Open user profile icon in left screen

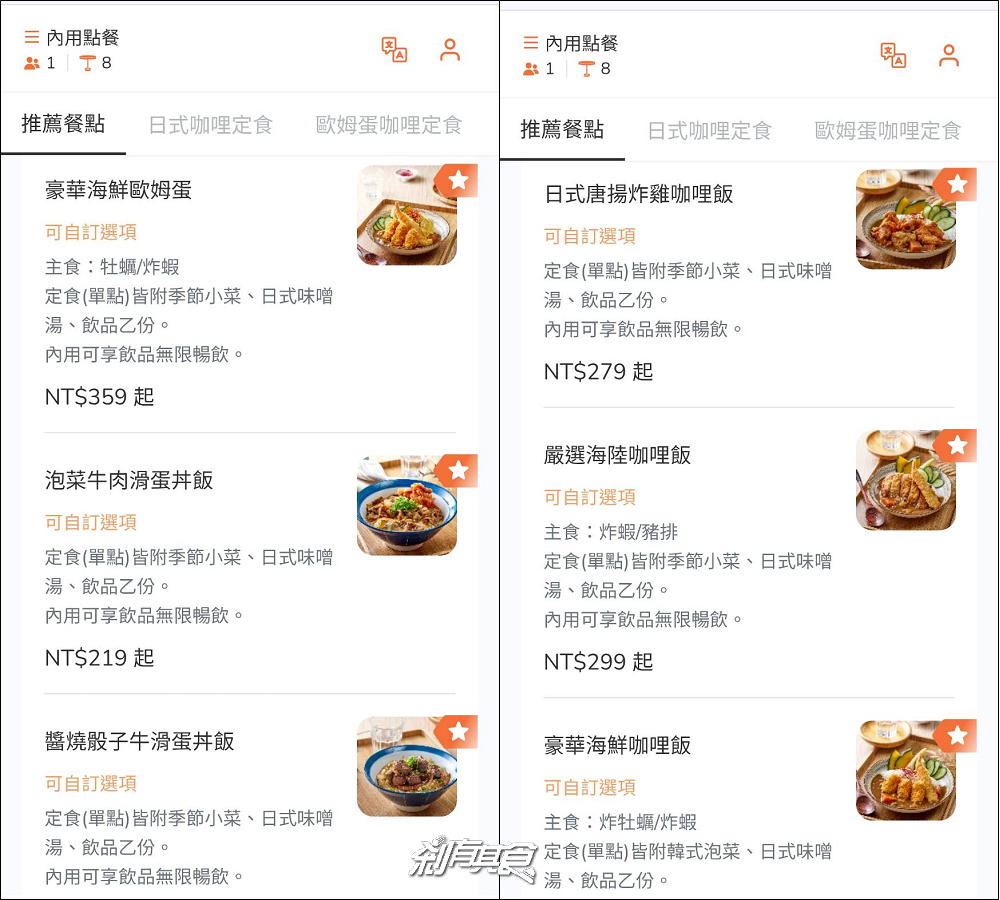pyautogui.click(x=450, y=50)
